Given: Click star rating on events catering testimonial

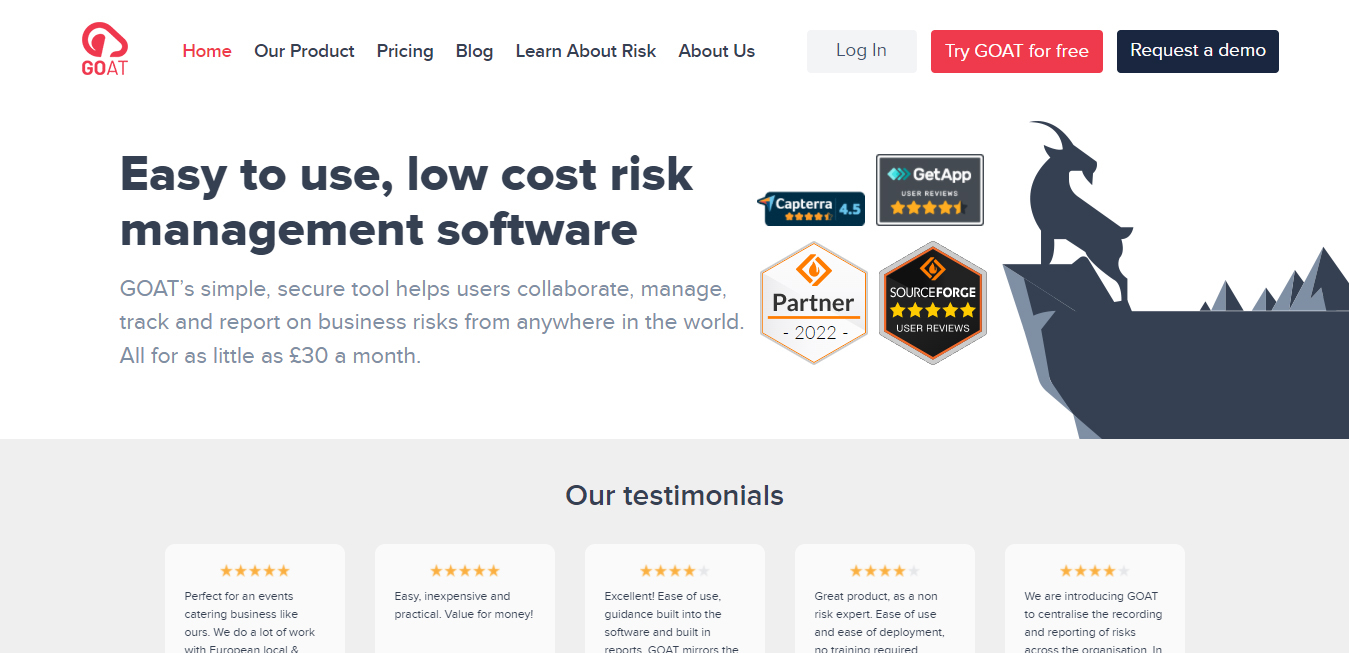Looking at the screenshot, I should pyautogui.click(x=255, y=571).
